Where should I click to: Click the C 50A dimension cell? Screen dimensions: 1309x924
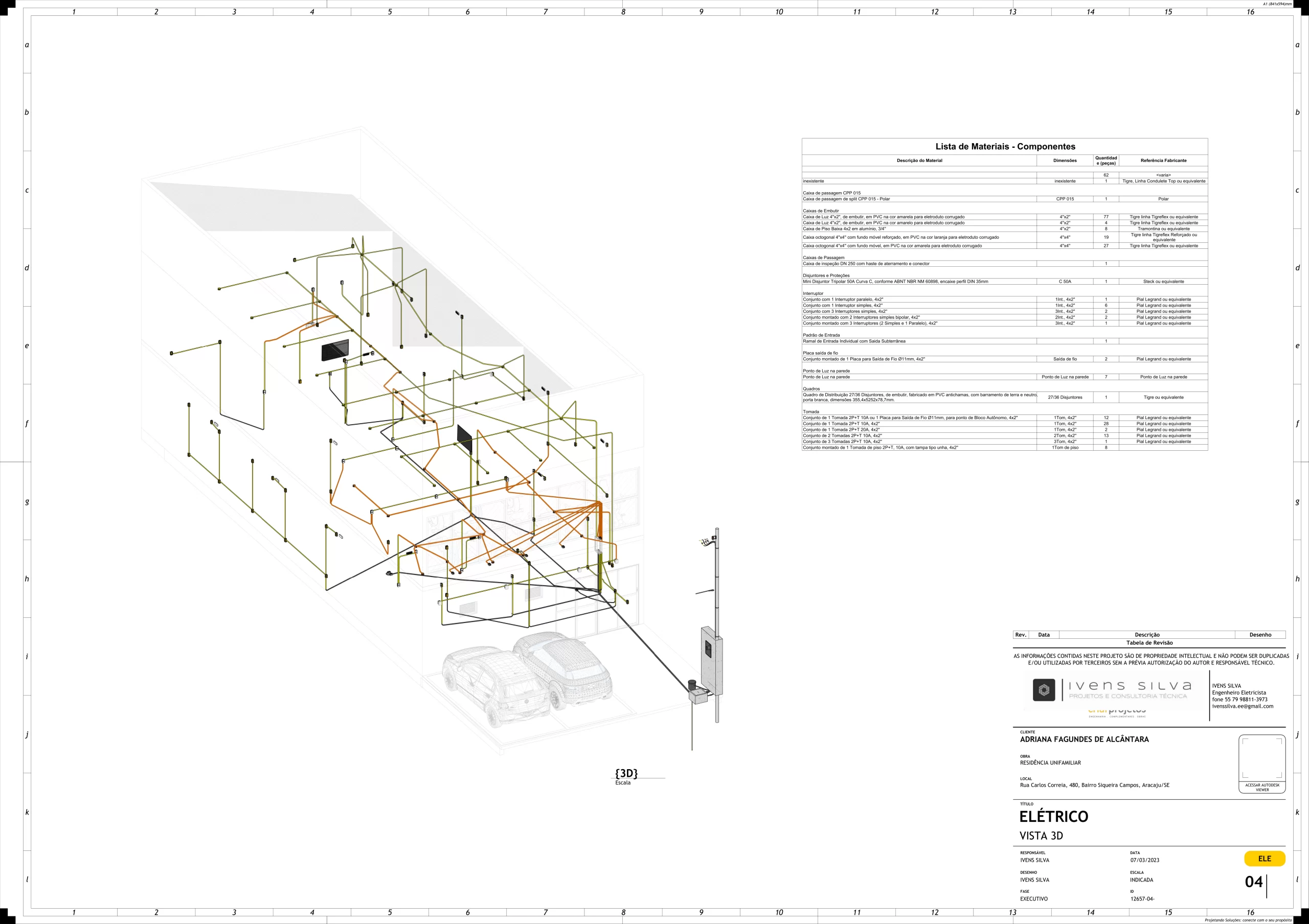click(1065, 282)
